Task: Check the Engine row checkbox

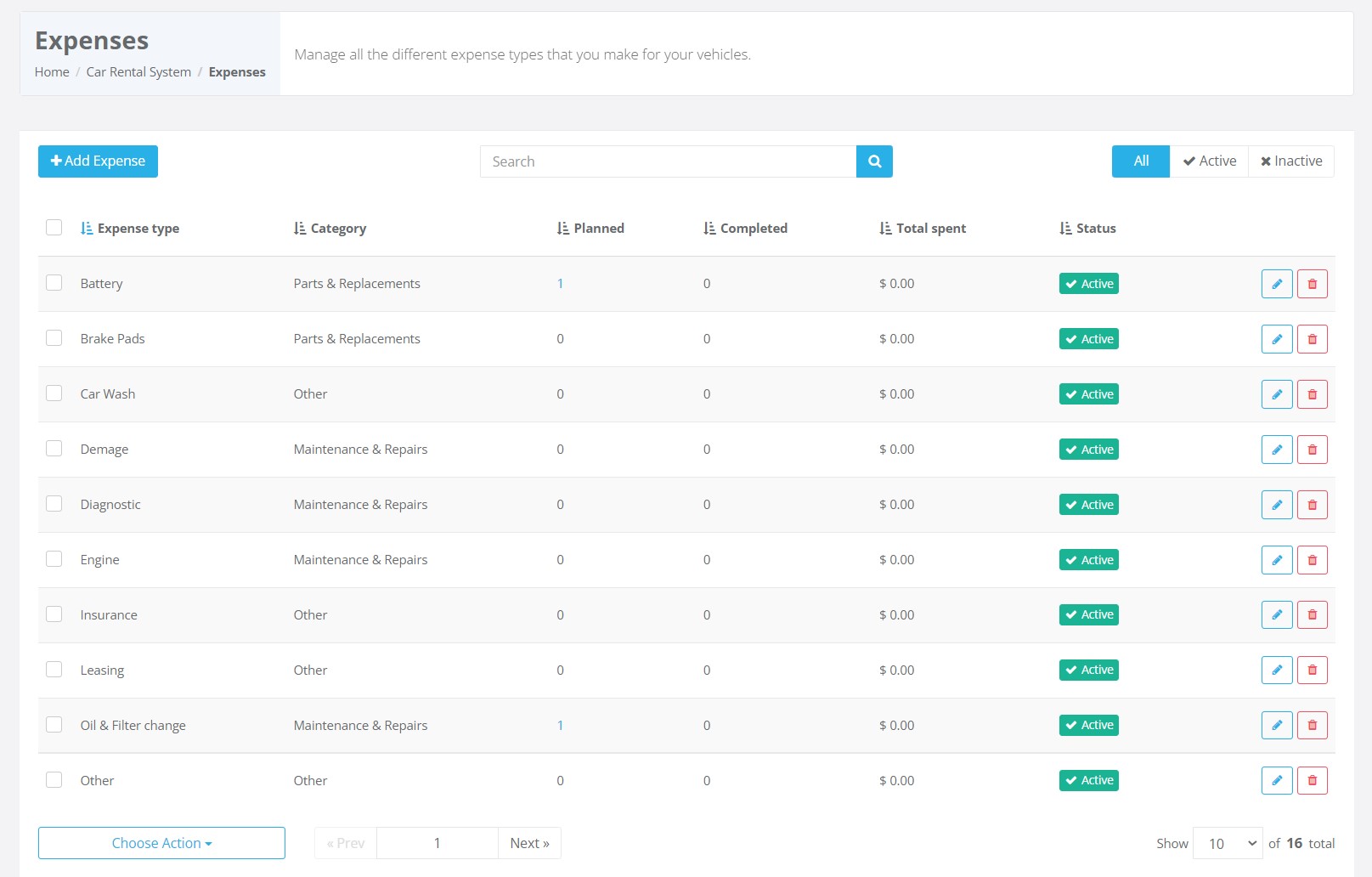Action: pyautogui.click(x=54, y=559)
